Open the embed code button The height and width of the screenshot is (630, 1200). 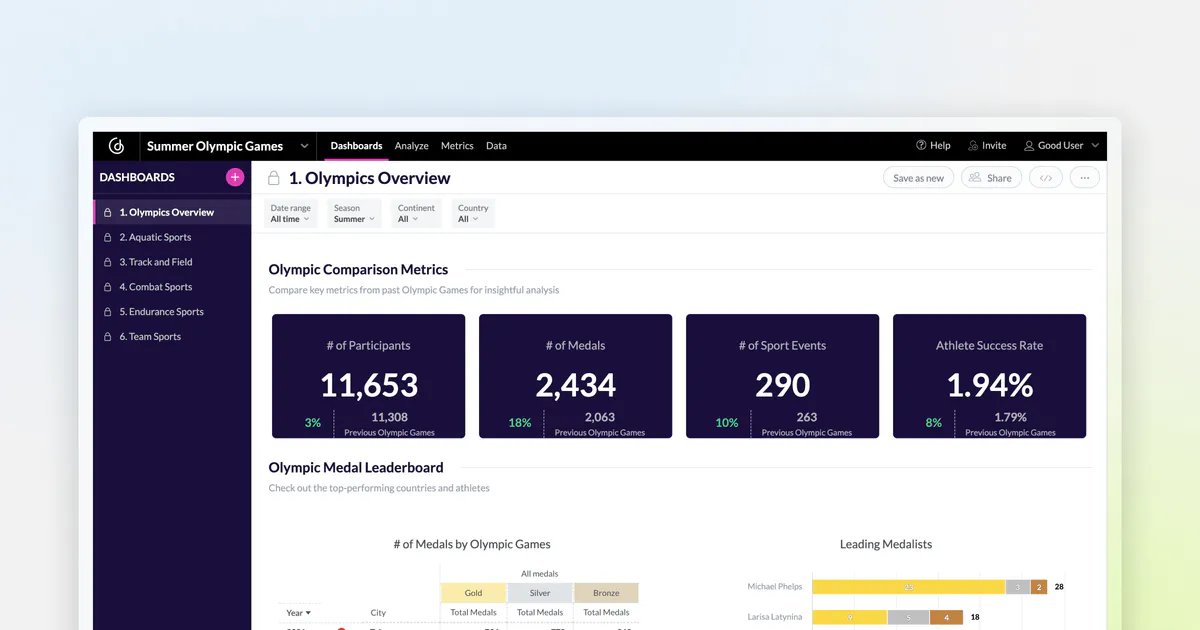tap(1046, 178)
